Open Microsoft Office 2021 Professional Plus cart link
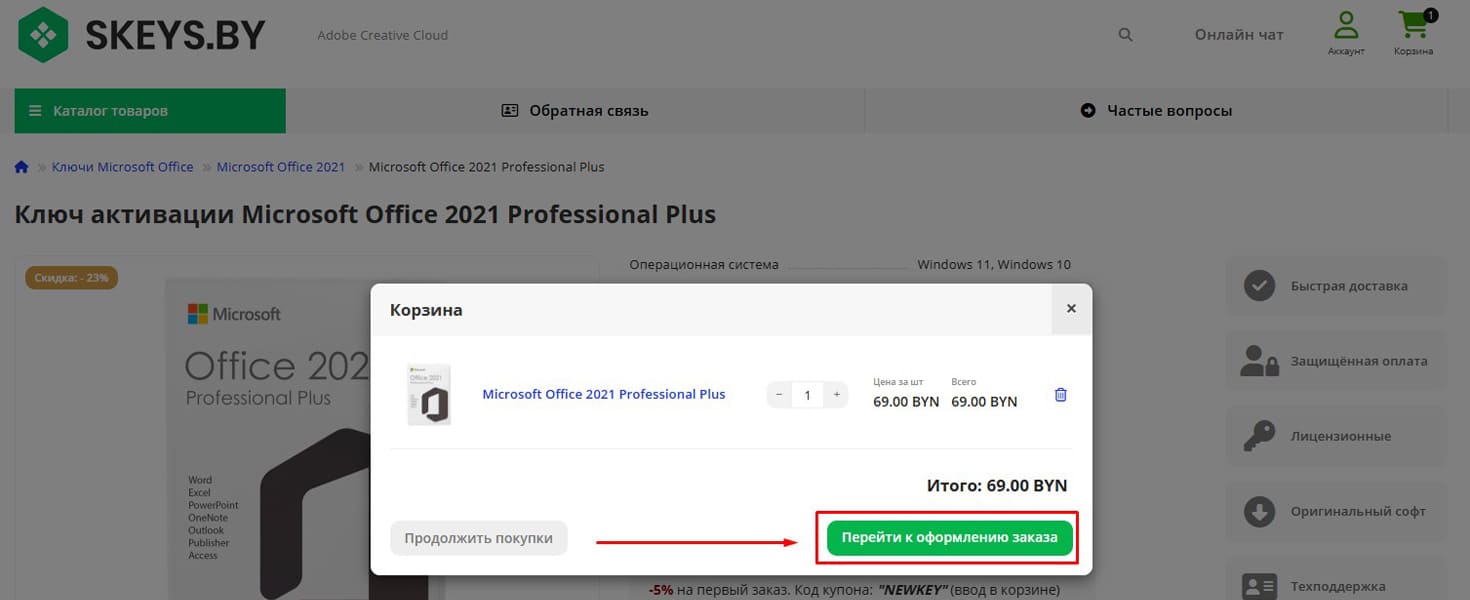Screen dimensions: 1470x600 603,394
